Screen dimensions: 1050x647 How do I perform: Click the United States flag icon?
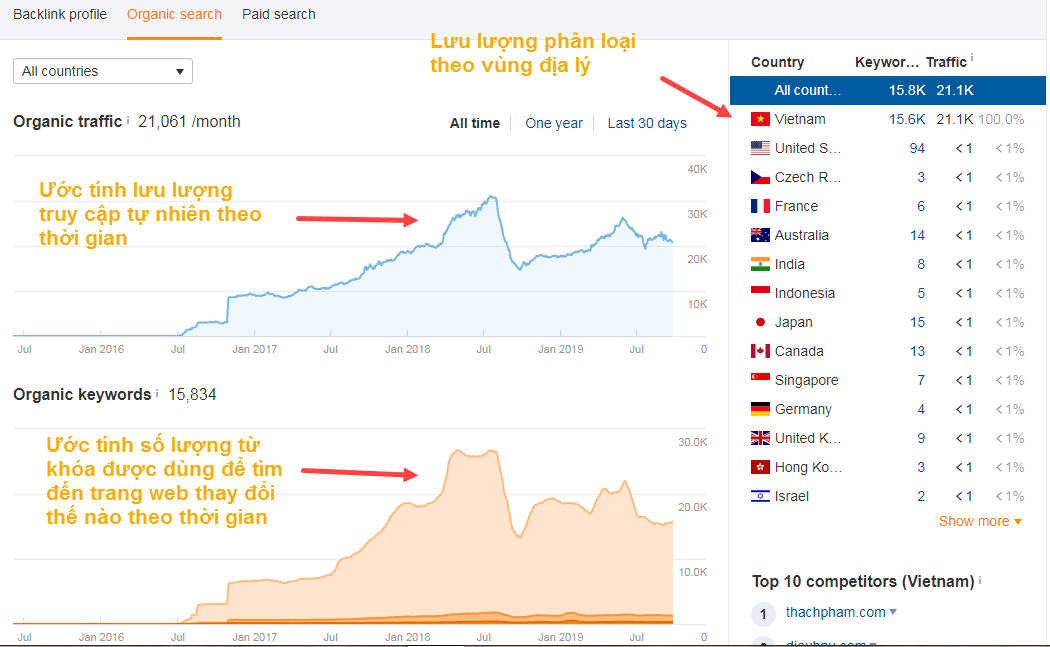[759, 148]
